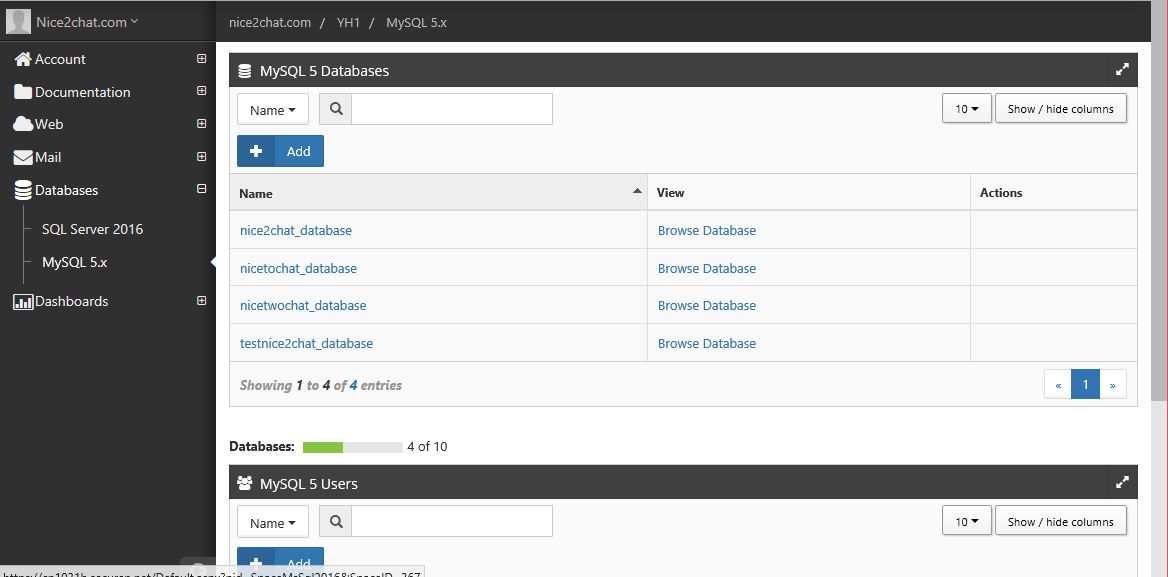
Task: Collapse the Databases section minus toggle
Action: [x=201, y=189]
